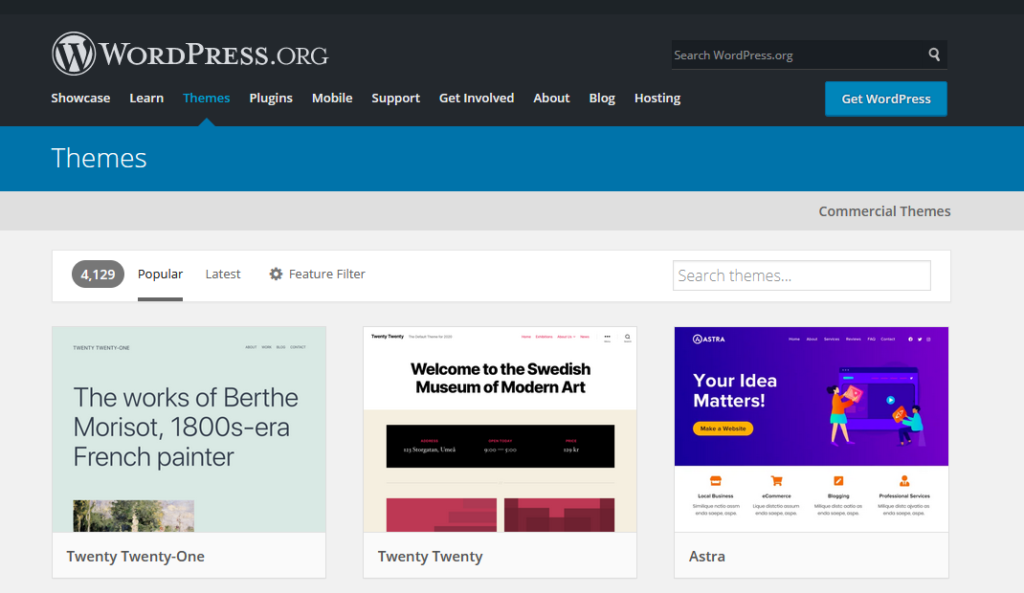Click search icon in Twenty Twenty preview

(x=627, y=338)
